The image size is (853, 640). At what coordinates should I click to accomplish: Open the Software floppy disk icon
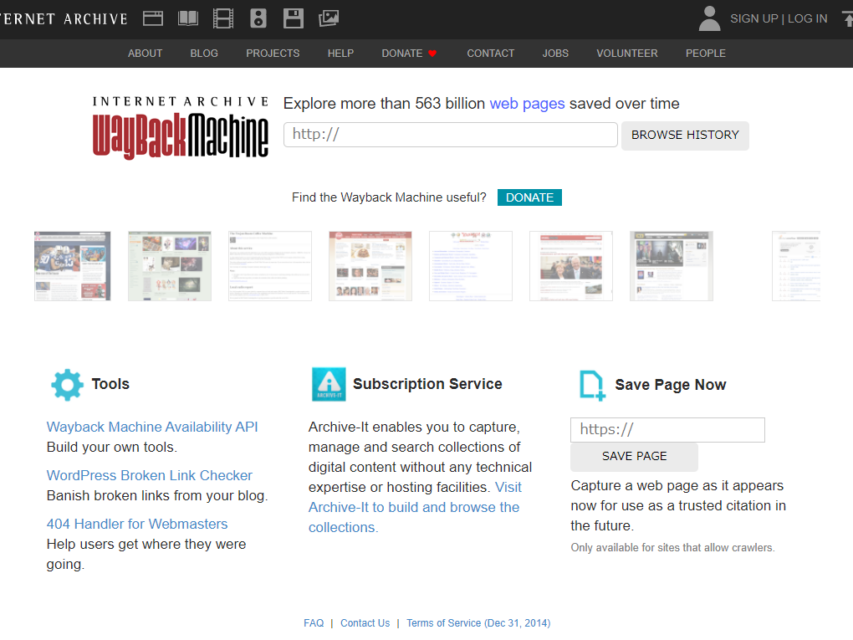(293, 19)
